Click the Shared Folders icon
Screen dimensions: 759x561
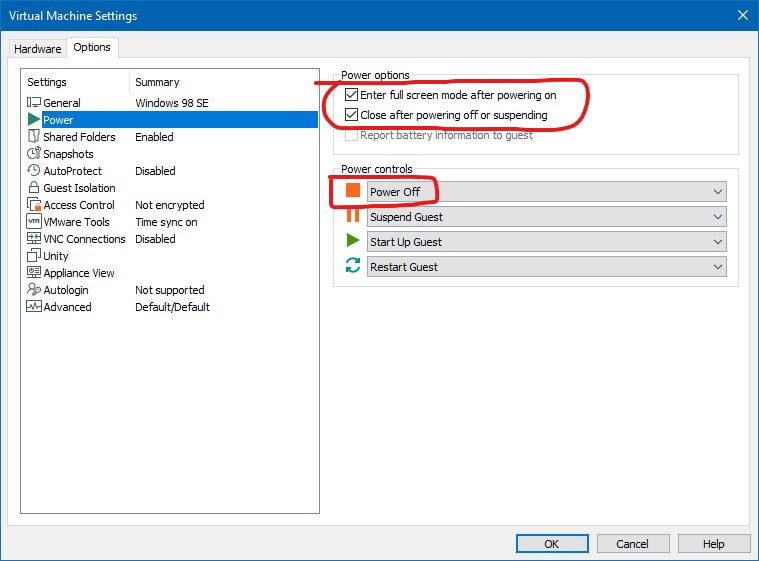tap(33, 136)
